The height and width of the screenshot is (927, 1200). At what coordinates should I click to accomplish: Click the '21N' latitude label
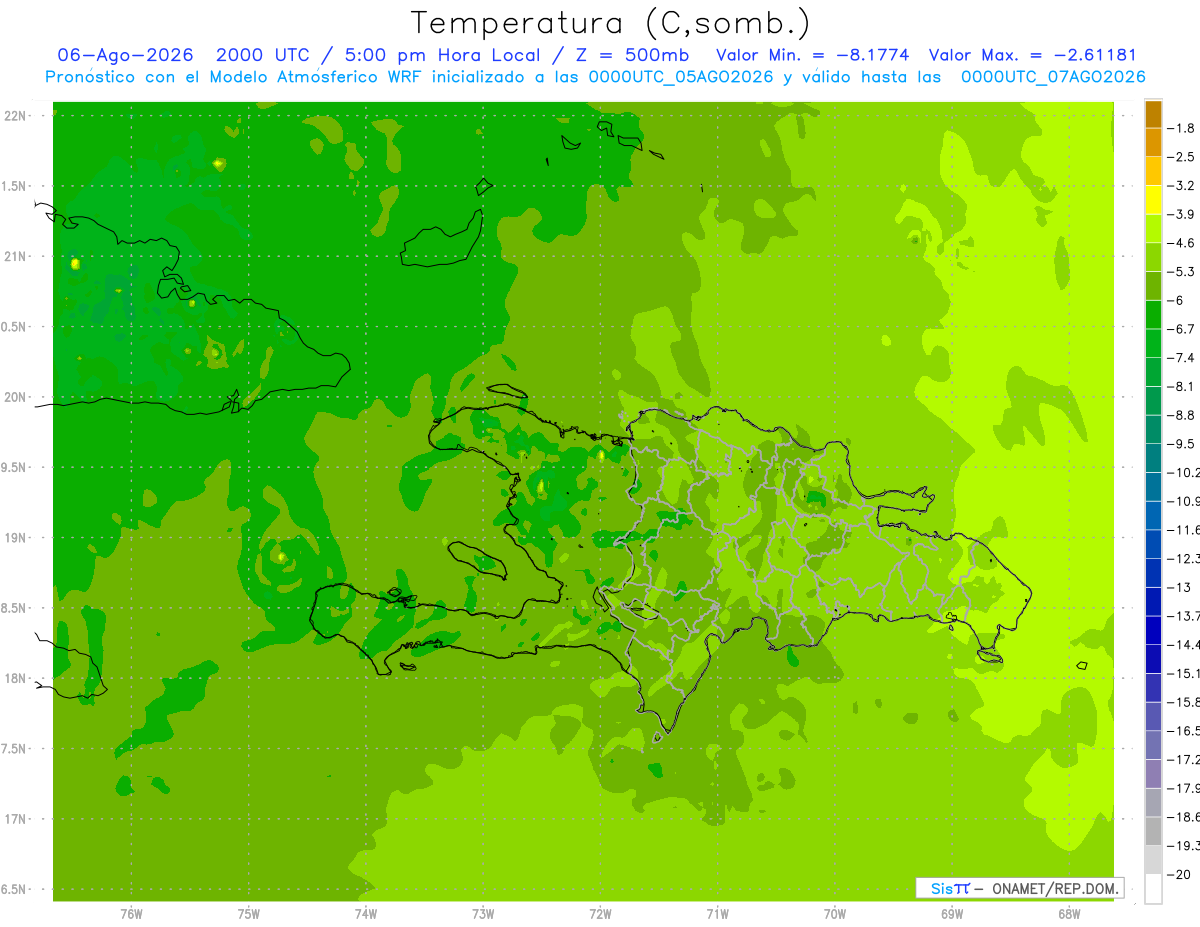click(17, 257)
